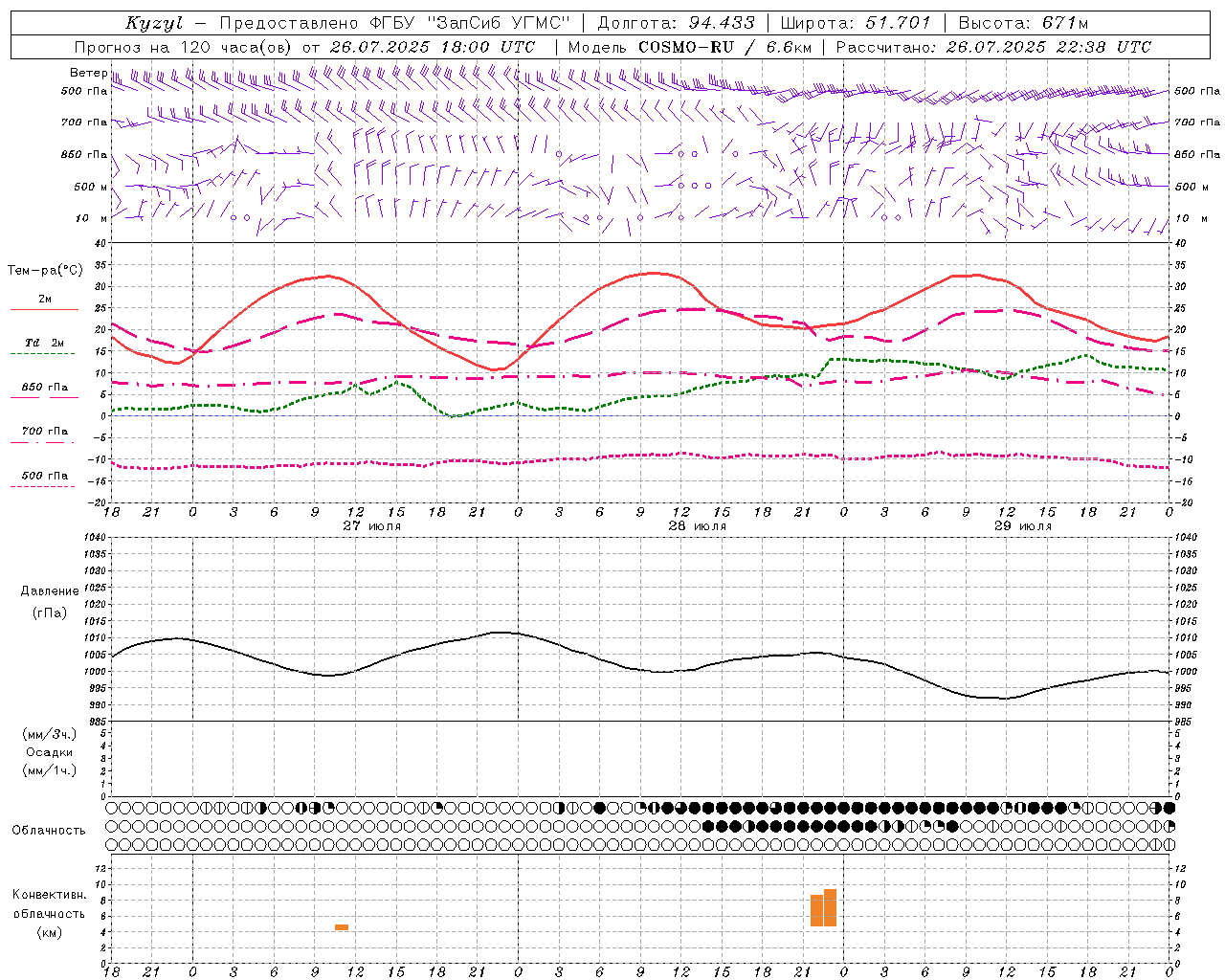1225x980 pixels.
Task: Click the Ветер wind panel label
Action: (88, 73)
